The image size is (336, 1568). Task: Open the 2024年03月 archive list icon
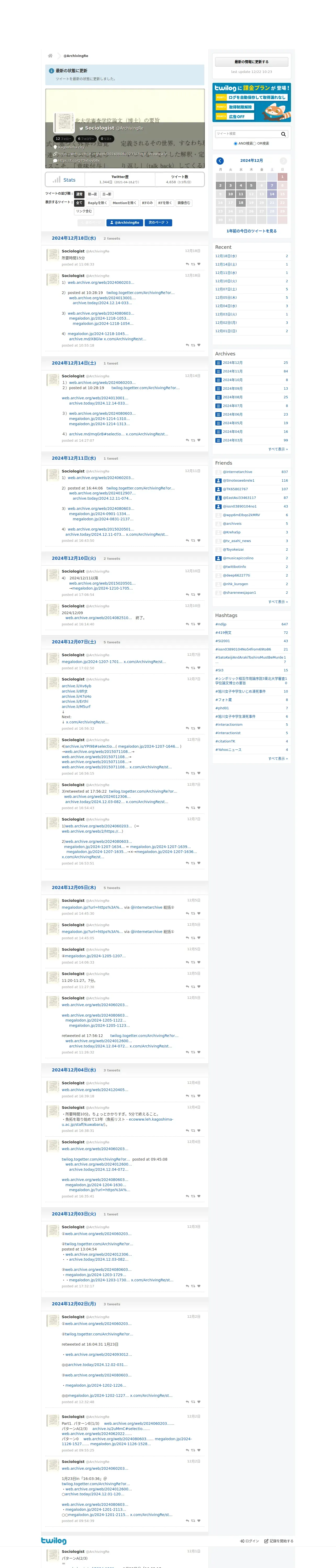(218, 440)
